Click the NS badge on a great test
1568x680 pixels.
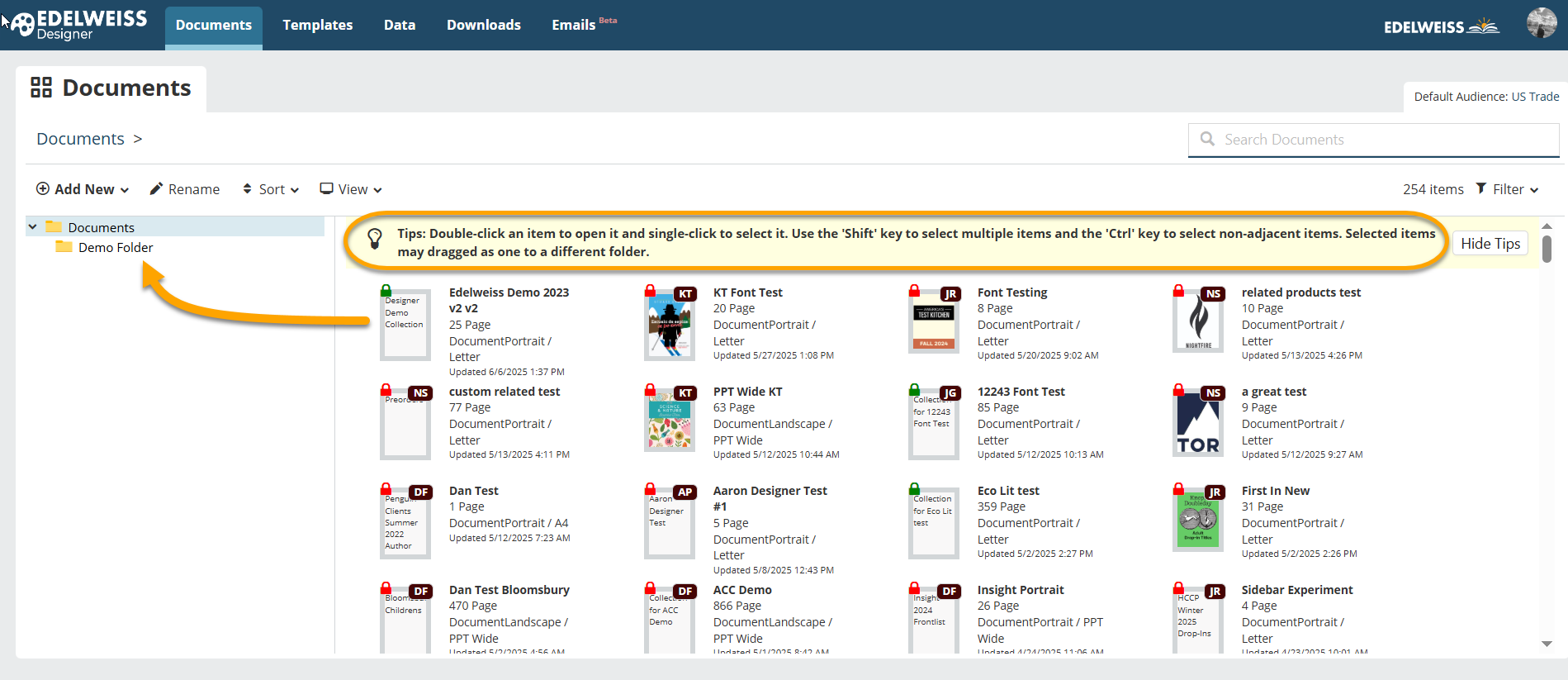coord(1213,392)
